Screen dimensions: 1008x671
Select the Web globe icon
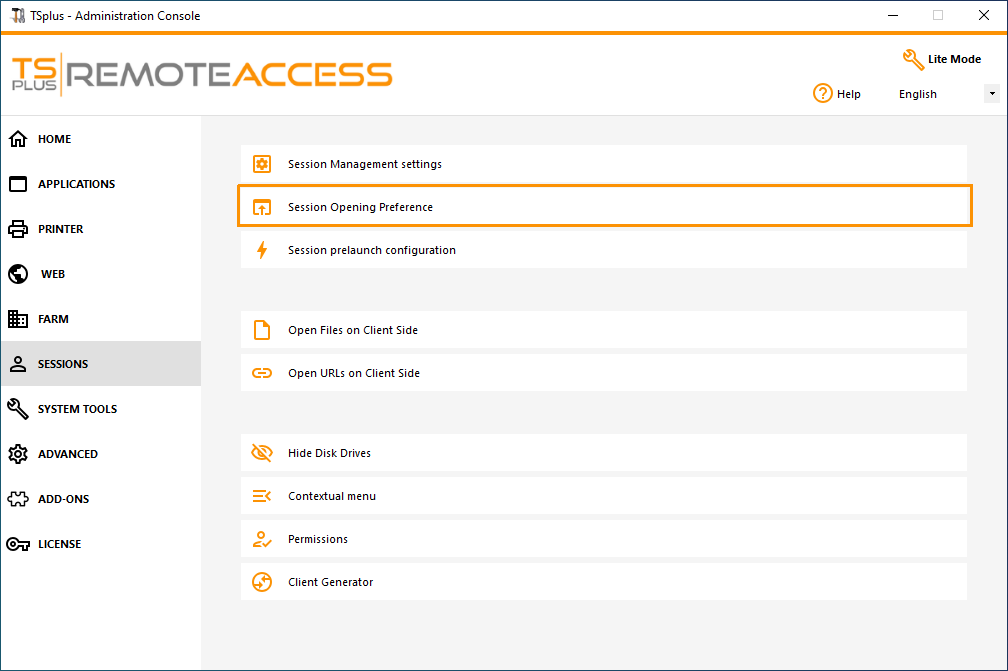tap(18, 274)
